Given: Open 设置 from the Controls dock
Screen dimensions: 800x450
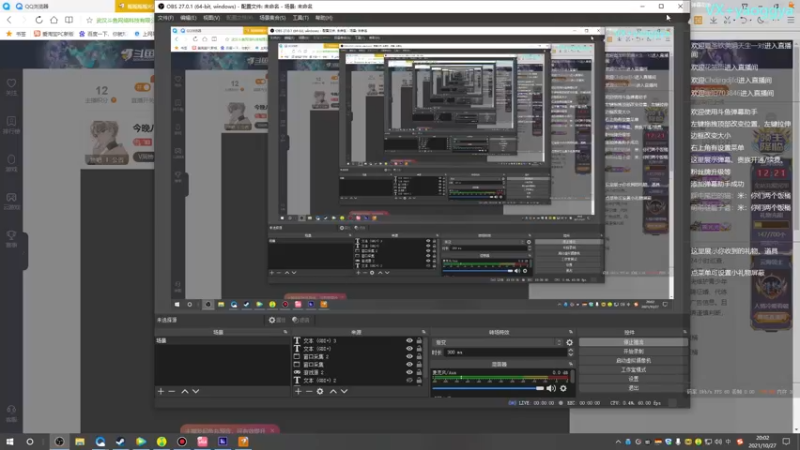Looking at the screenshot, I should click(633, 379).
